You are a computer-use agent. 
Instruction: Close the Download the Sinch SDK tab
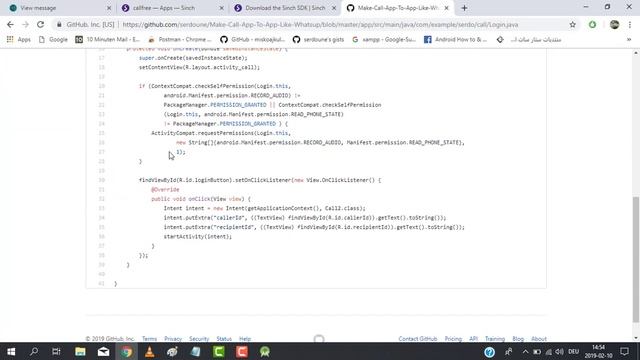click(x=334, y=8)
